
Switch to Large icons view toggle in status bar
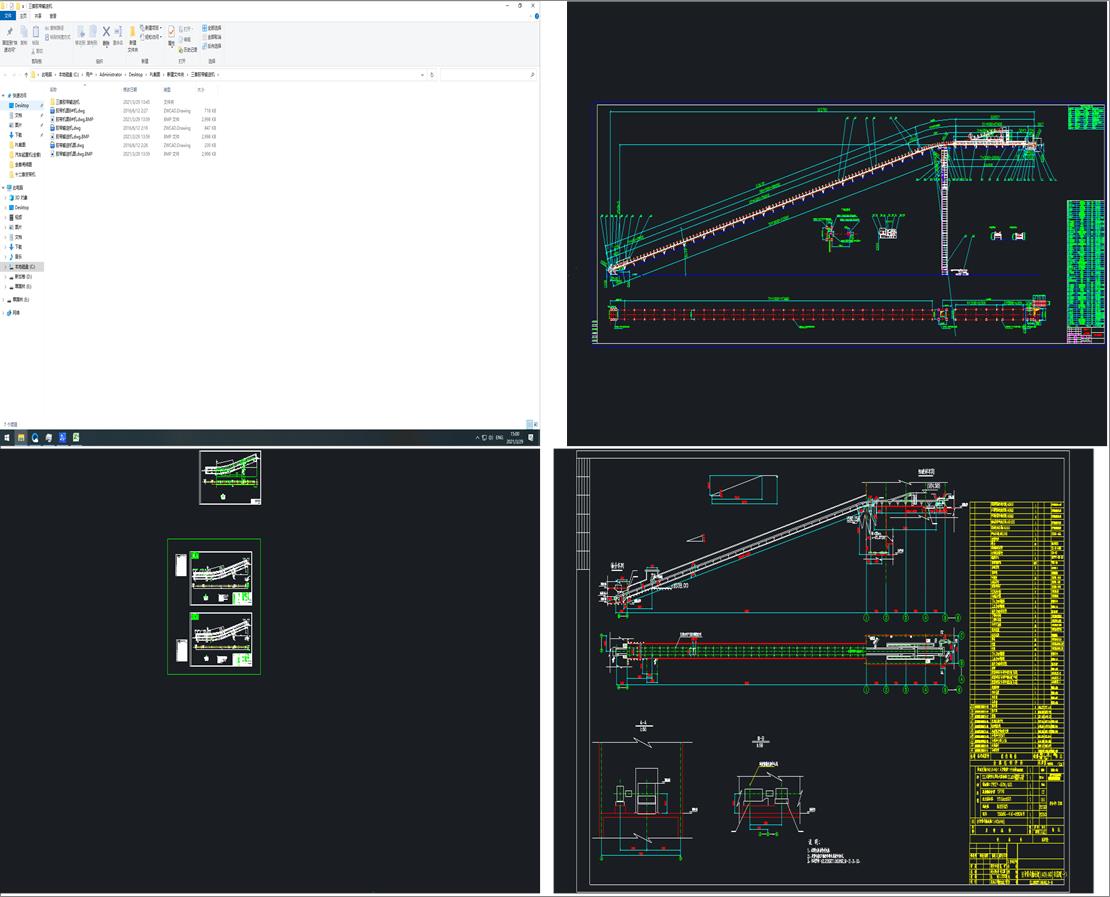(x=535, y=424)
